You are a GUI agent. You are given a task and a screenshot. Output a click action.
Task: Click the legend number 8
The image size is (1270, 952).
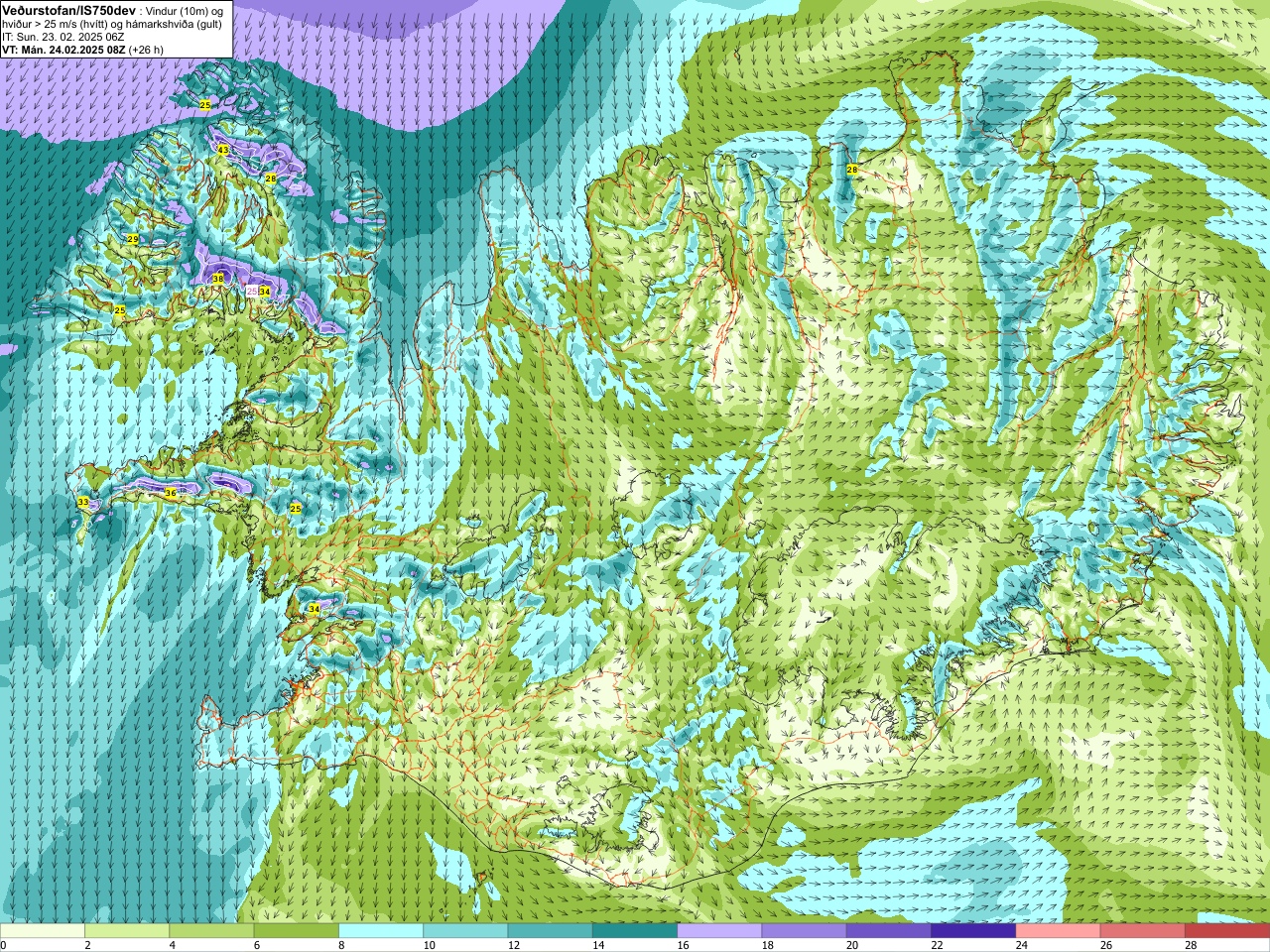(341, 945)
